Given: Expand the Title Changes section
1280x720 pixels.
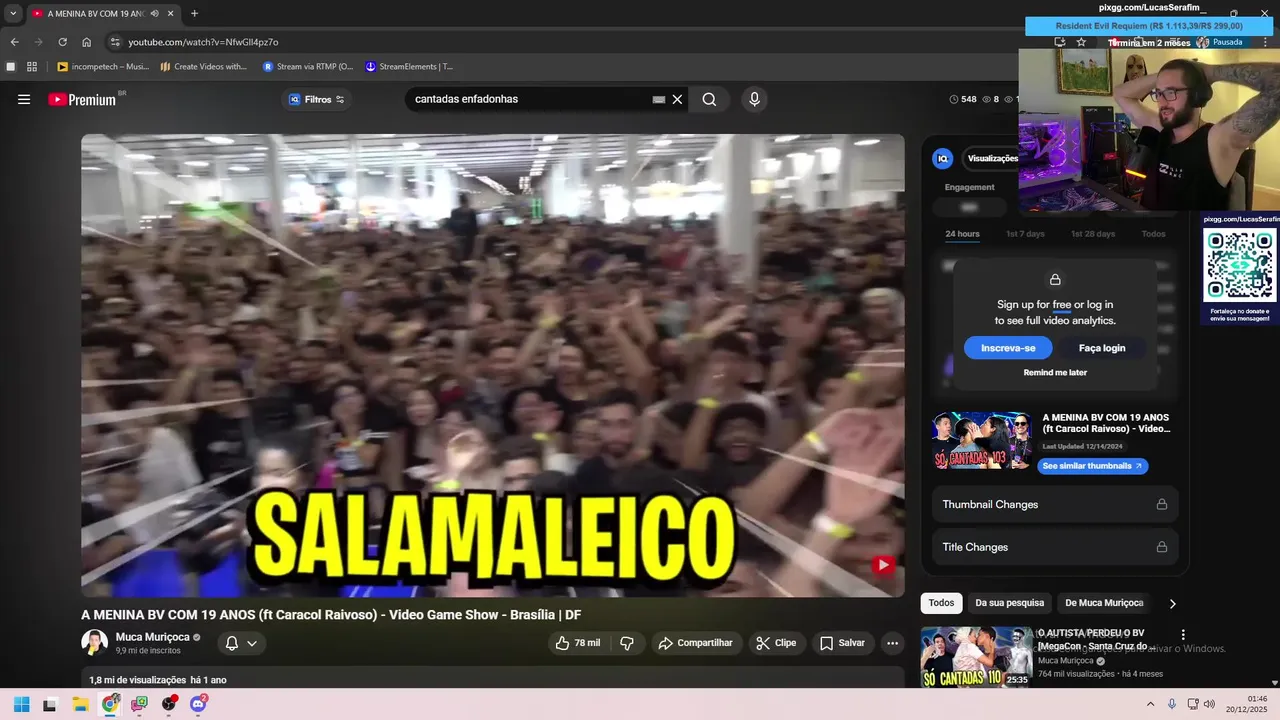Looking at the screenshot, I should (x=1055, y=547).
